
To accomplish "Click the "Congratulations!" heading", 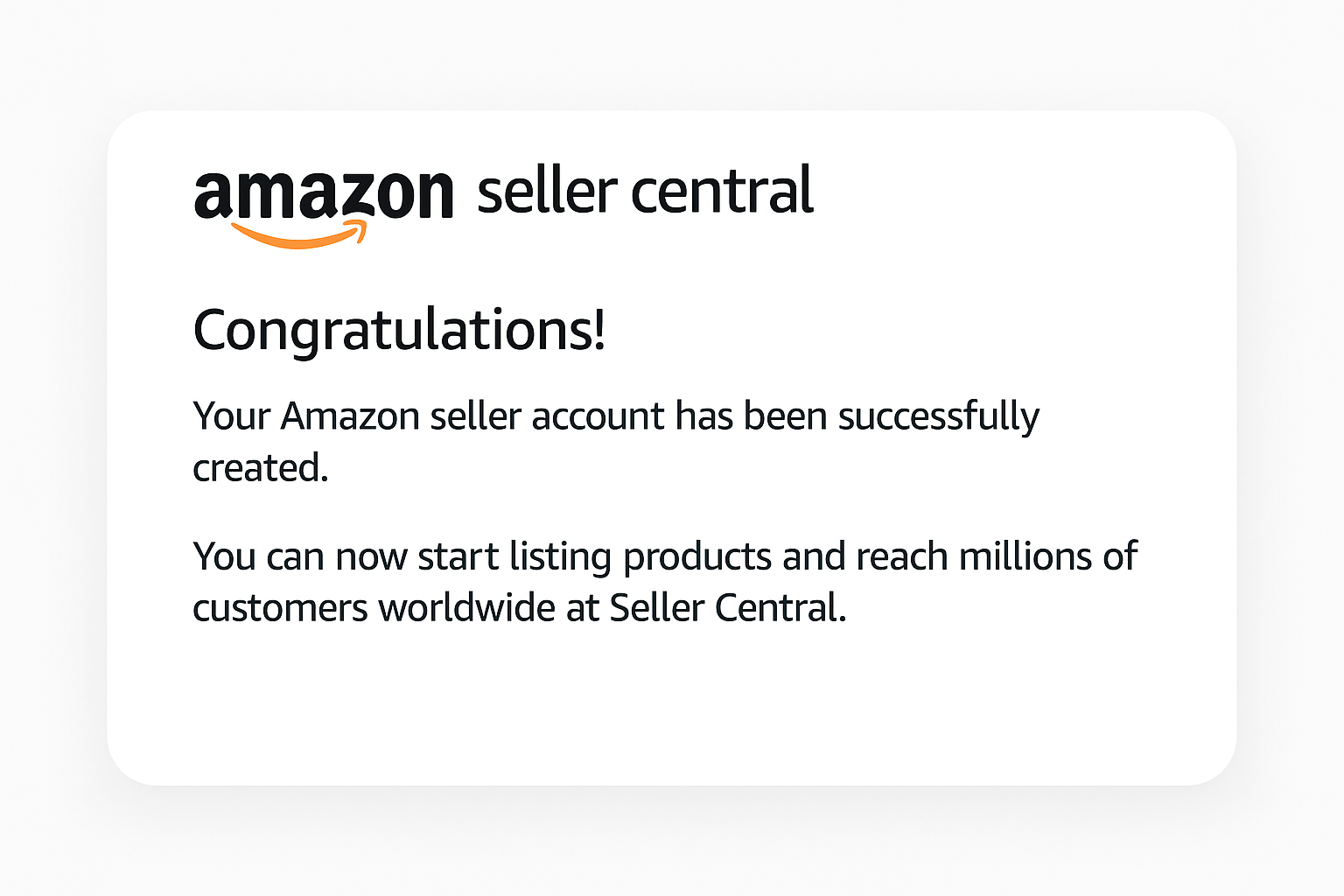I will (x=398, y=331).
